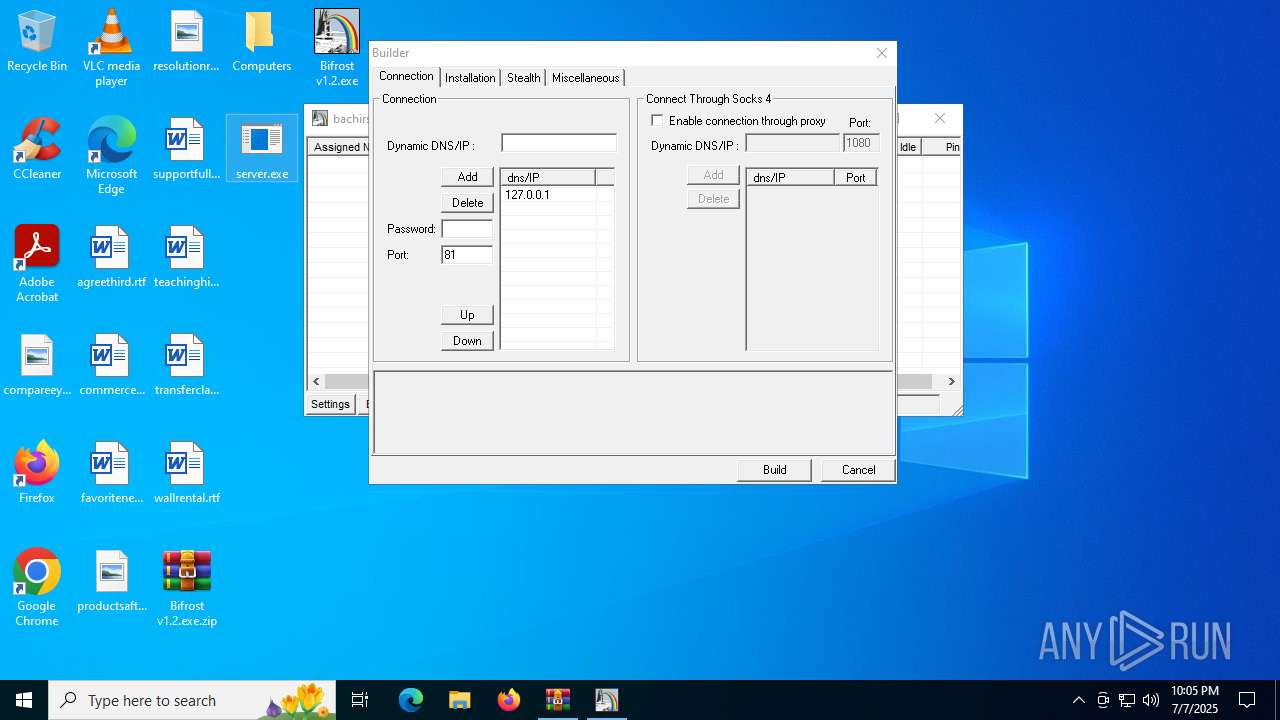The width and height of the screenshot is (1280, 720).
Task: Select supportfull... Word document icon
Action: (x=186, y=150)
